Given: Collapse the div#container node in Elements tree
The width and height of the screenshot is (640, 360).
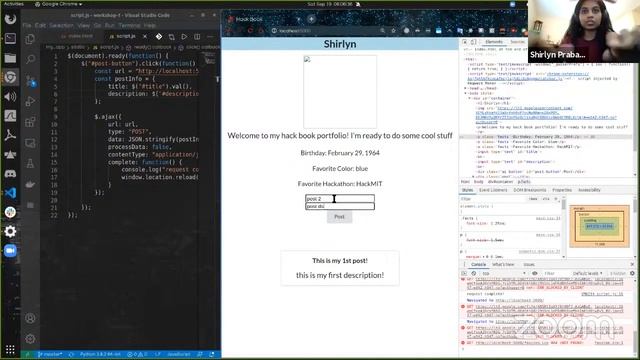Looking at the screenshot, I should point(469,98).
